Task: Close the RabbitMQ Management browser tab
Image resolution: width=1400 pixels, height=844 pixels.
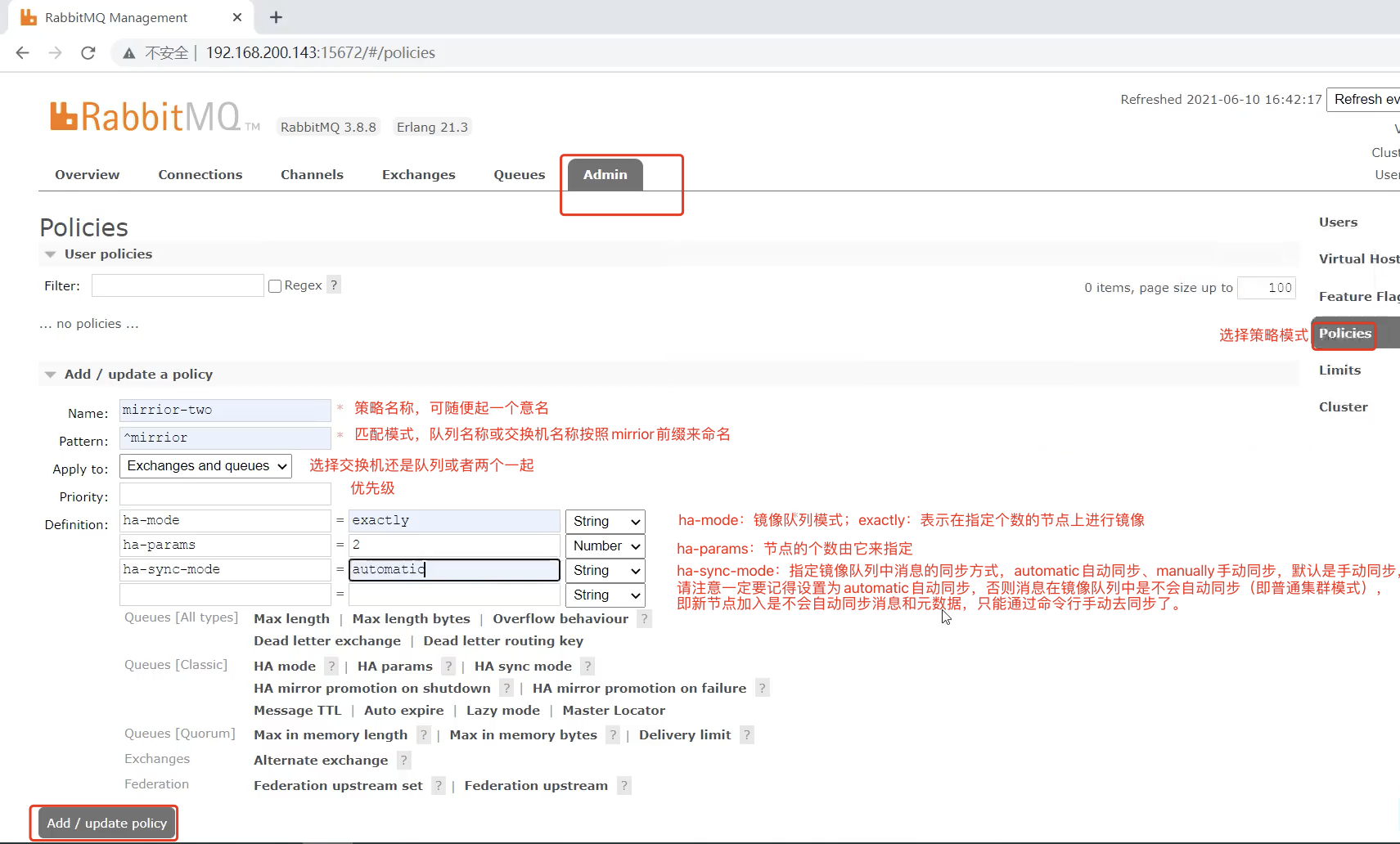Action: [x=237, y=17]
